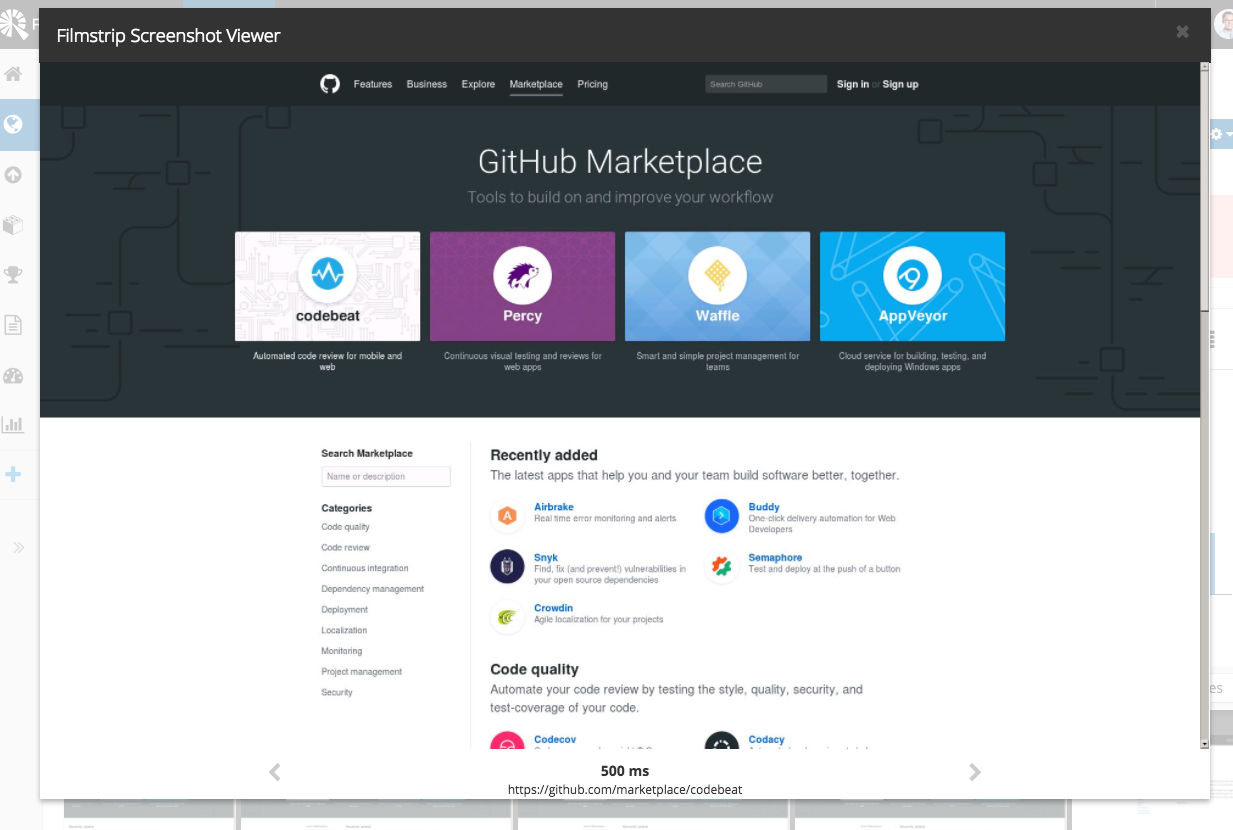This screenshot has width=1233, height=830.
Task: Open the Buddy app name link
Action: tap(764, 507)
